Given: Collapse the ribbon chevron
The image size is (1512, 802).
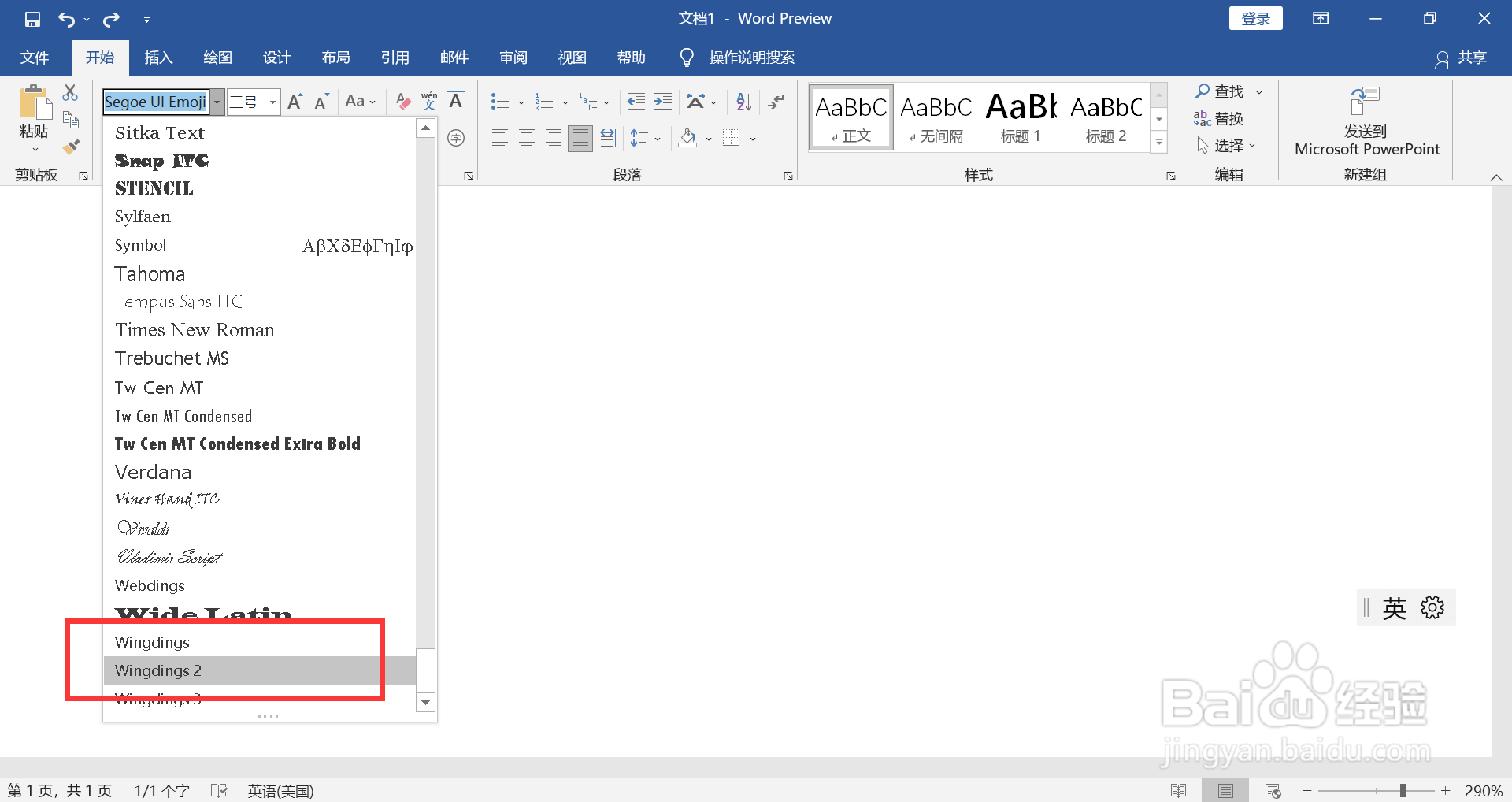Looking at the screenshot, I should tap(1496, 177).
